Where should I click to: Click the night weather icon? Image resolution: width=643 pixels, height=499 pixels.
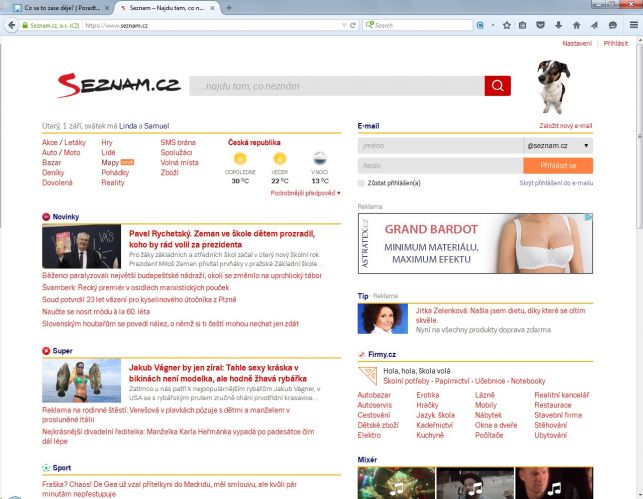click(320, 159)
